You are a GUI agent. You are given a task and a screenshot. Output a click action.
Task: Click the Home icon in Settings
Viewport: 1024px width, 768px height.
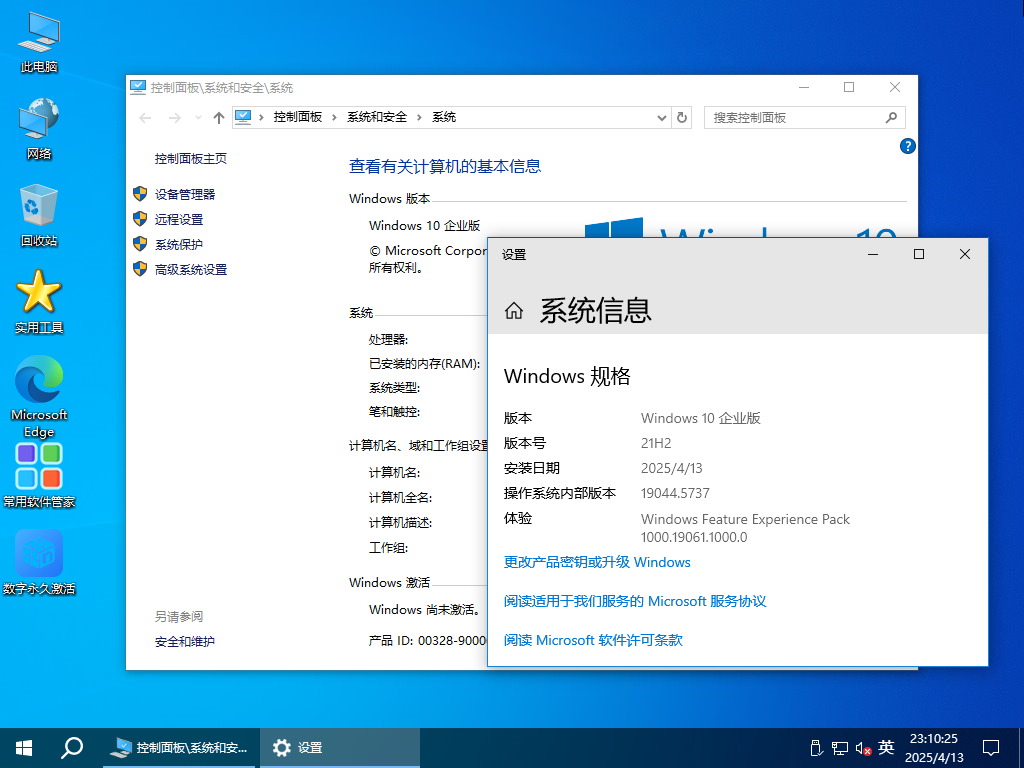514,310
